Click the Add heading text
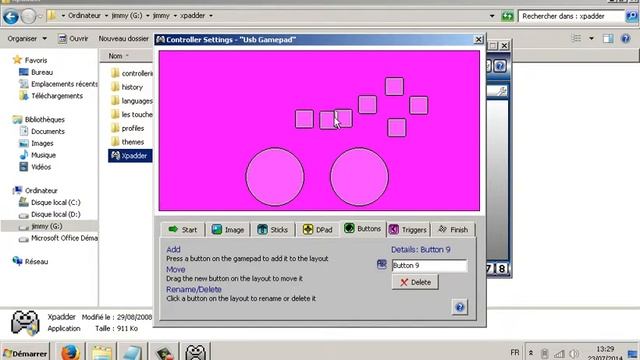The height and width of the screenshot is (360, 640). coord(173,249)
